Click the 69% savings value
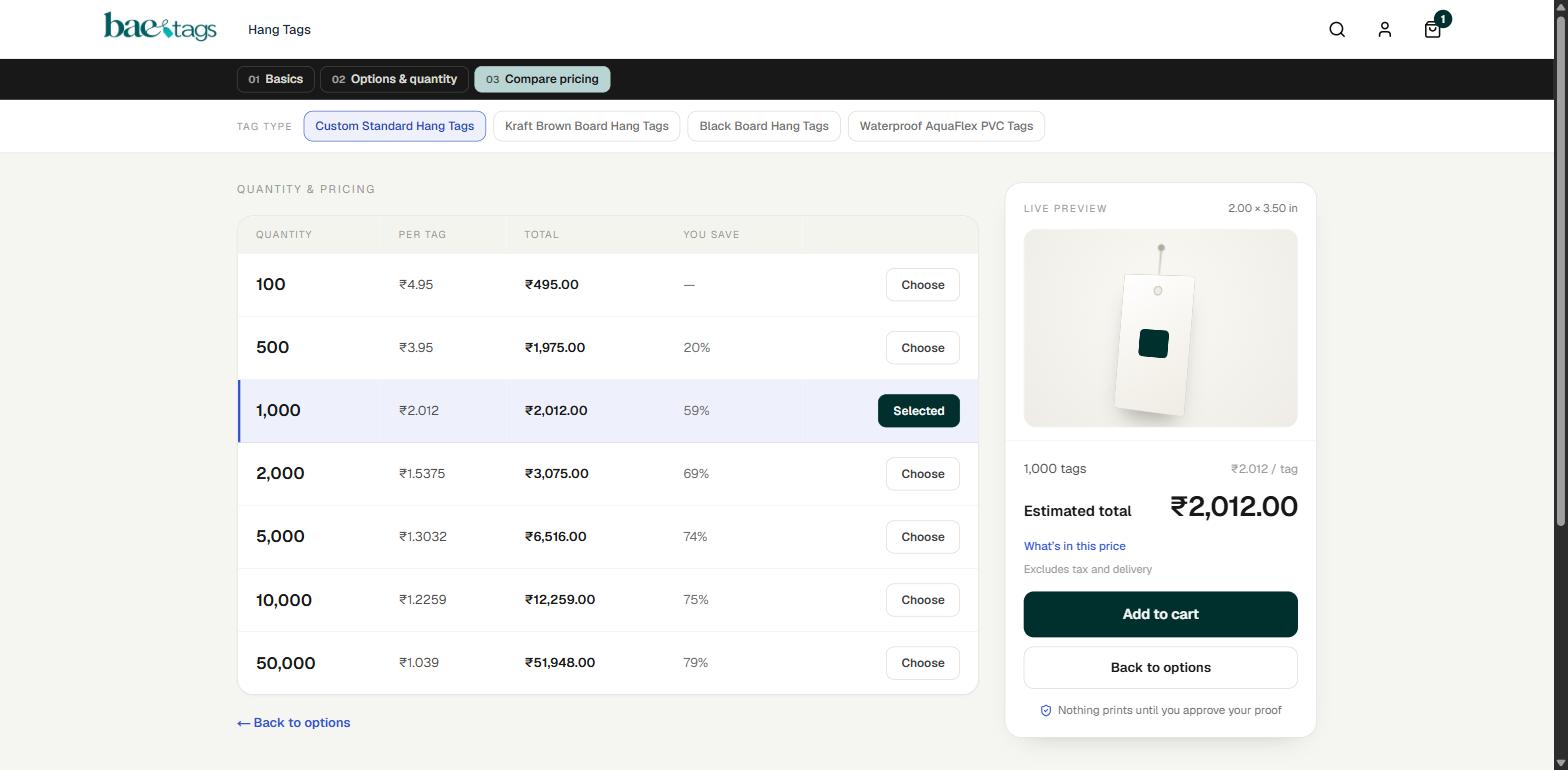This screenshot has height=770, width=1568. 696,474
